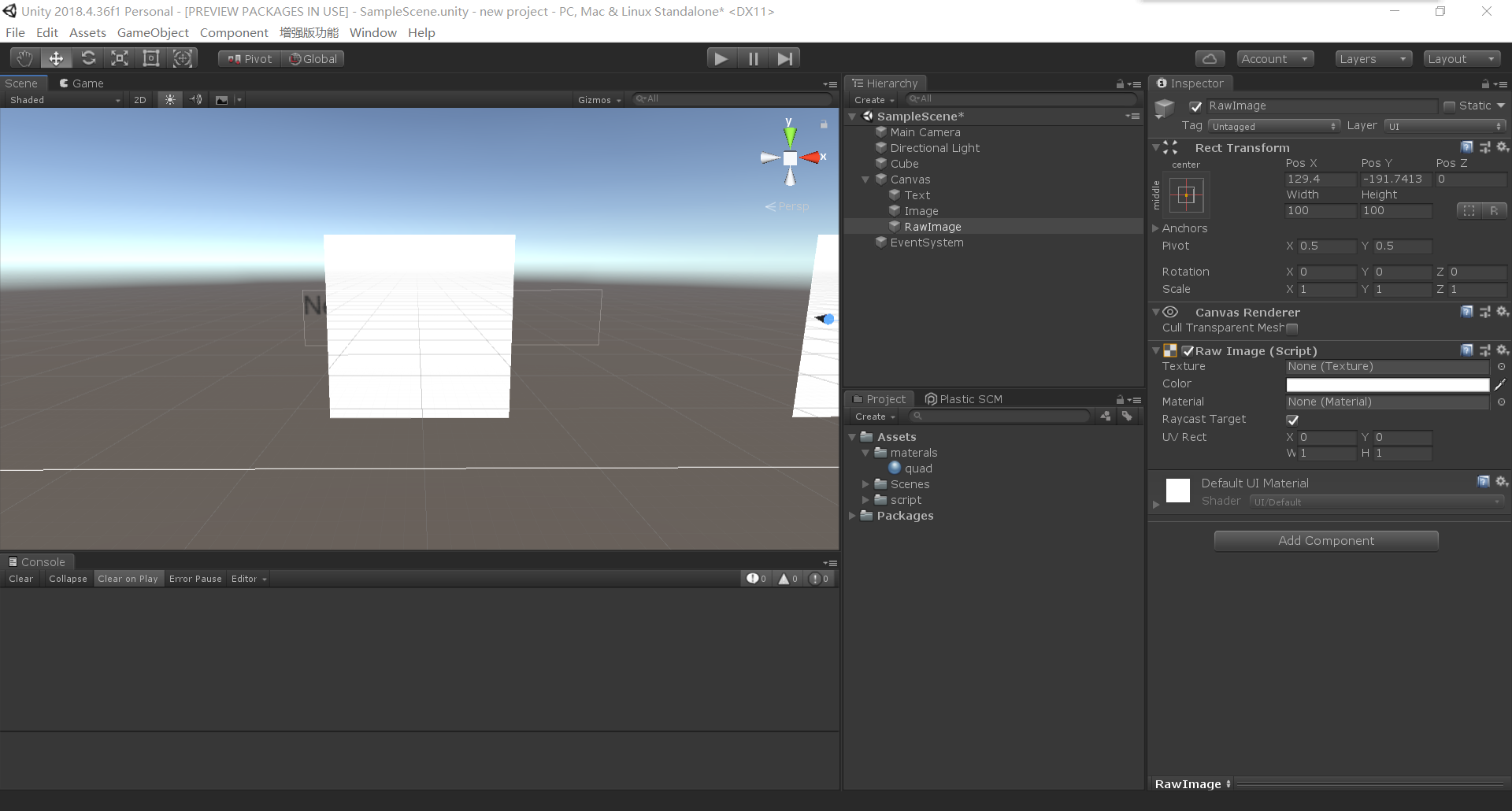Open Canvas Renderer preset selector
1512x811 pixels.
click(1485, 312)
